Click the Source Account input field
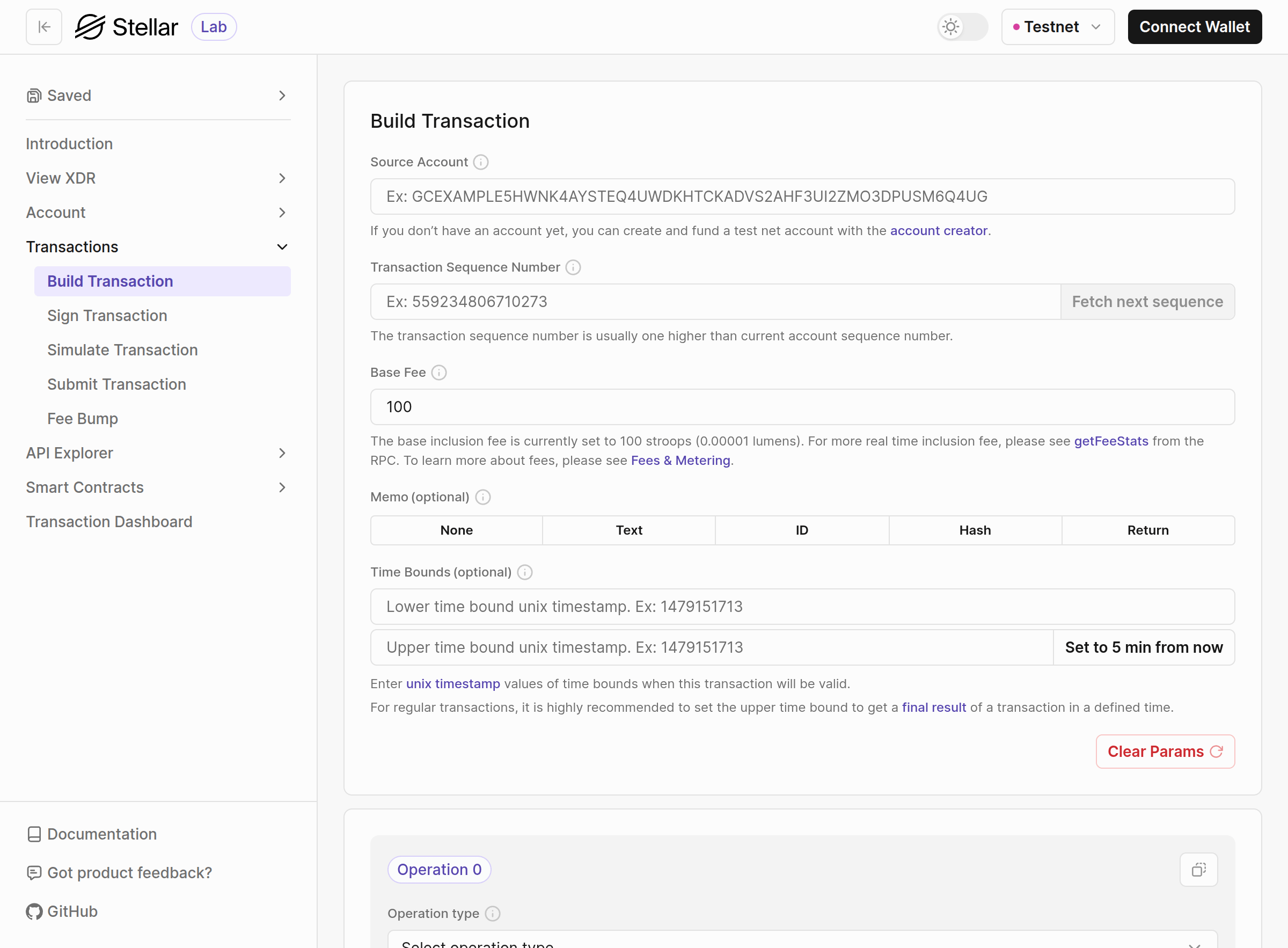1288x948 pixels. point(802,196)
